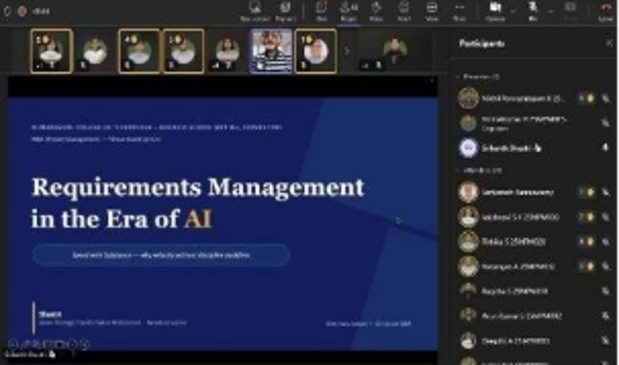
Task: Click the raised hand badge numbered 5 in Attendees
Action: 586,267
